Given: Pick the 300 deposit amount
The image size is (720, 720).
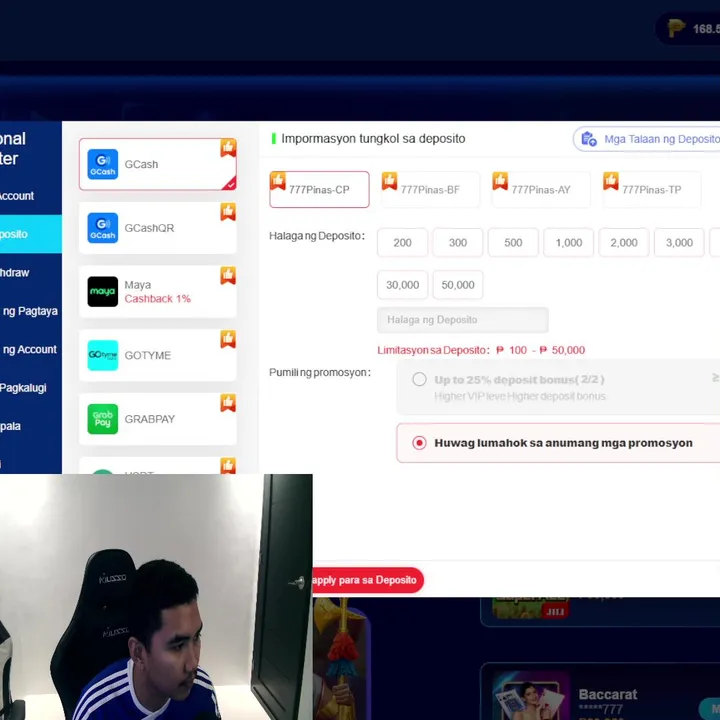Looking at the screenshot, I should pyautogui.click(x=458, y=242).
